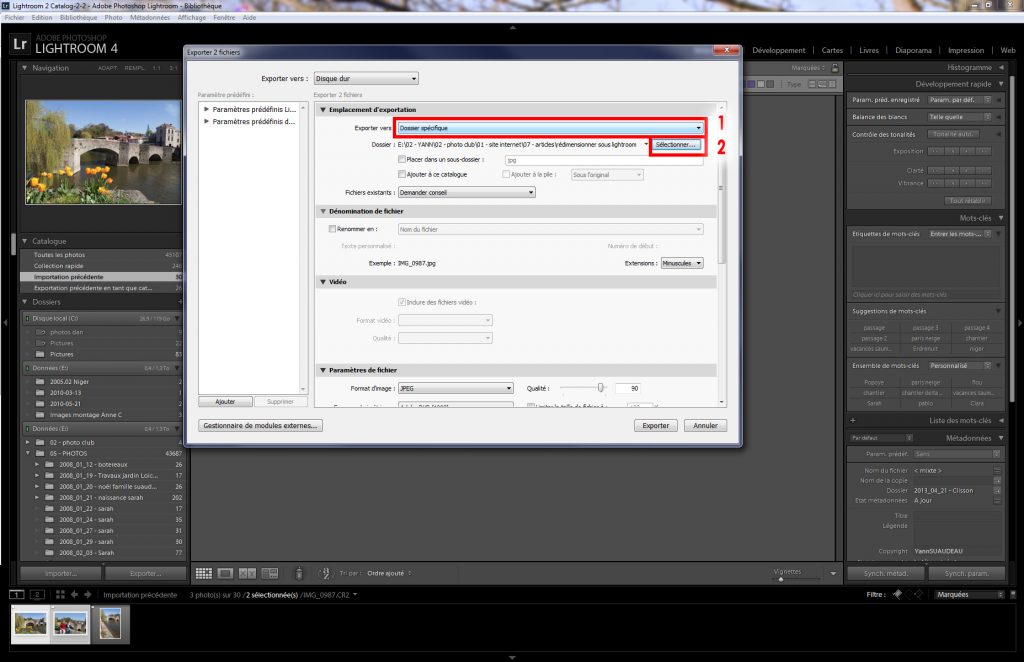Go forward with filmstrip right arrow

tap(88, 595)
